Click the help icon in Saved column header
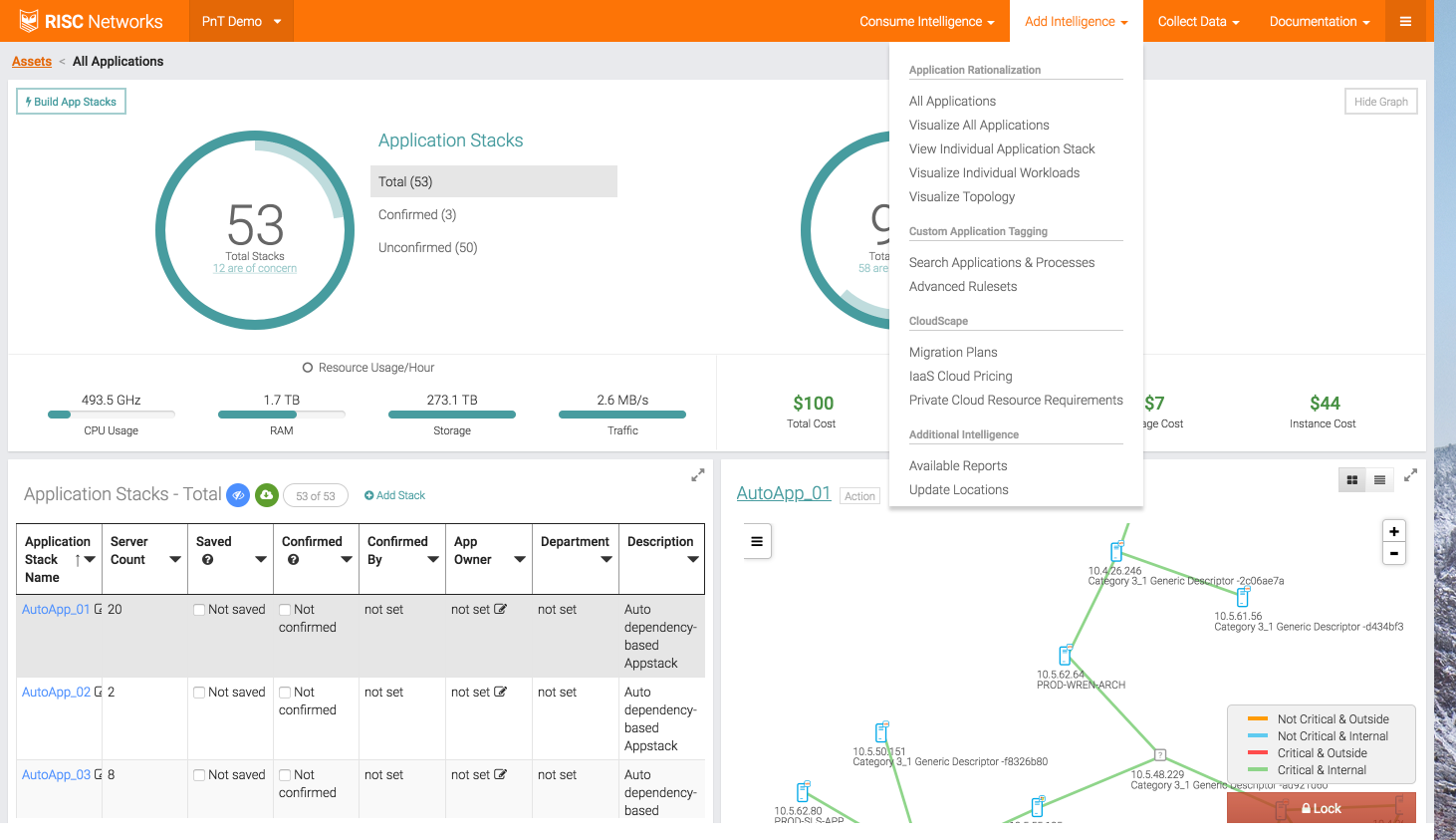 [x=207, y=560]
